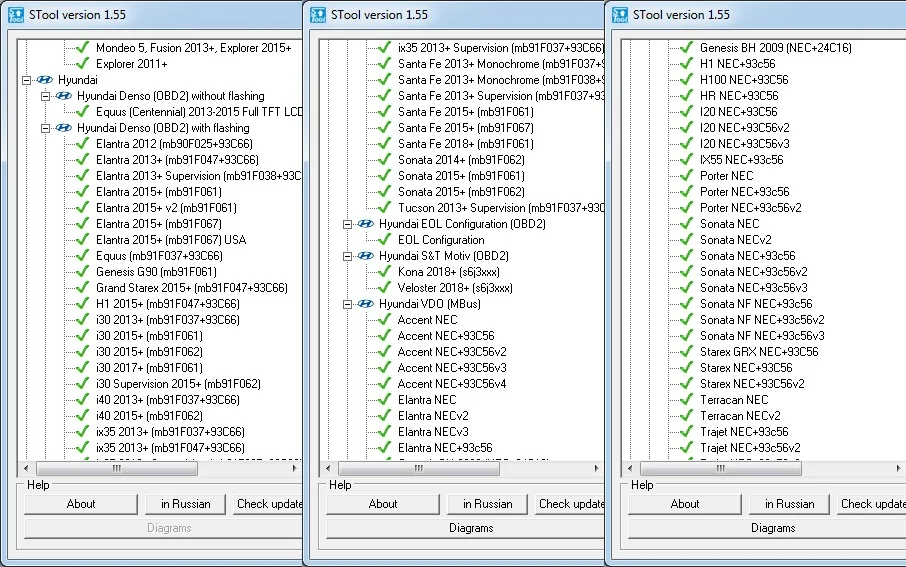Select i40 2015+ (mb91F062)
This screenshot has height=567, width=906.
coord(149,416)
